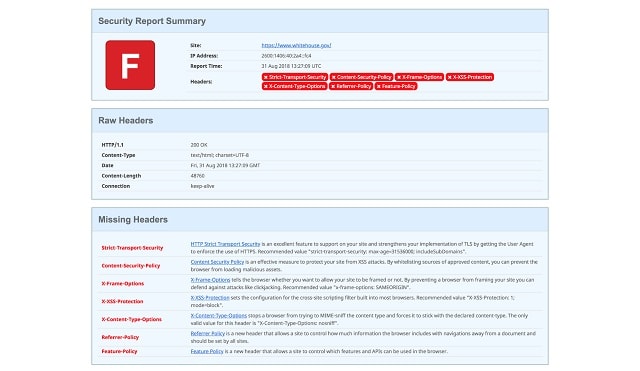This screenshot has width=640, height=371.
Task: Click the Date value 'Fri, 31 Aug 2018 13:27:09 GMT'
Action: point(225,165)
